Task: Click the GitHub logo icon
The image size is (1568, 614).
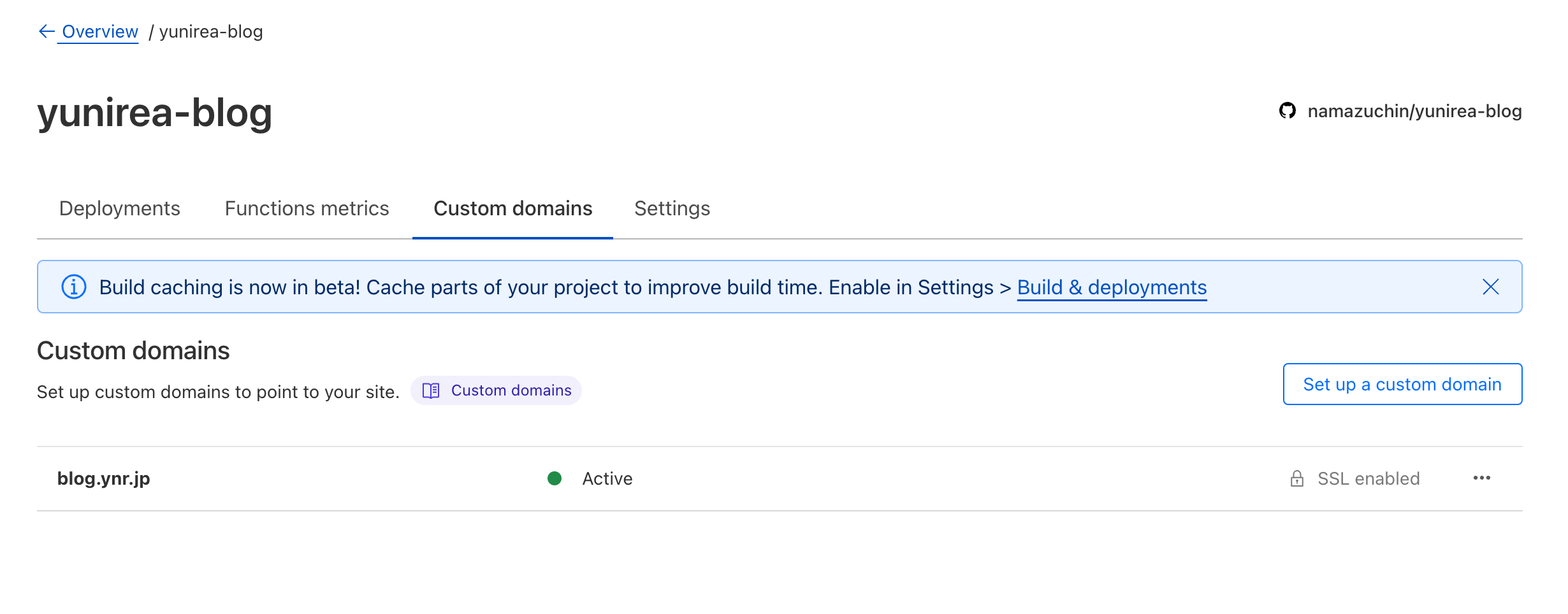Action: (x=1287, y=111)
